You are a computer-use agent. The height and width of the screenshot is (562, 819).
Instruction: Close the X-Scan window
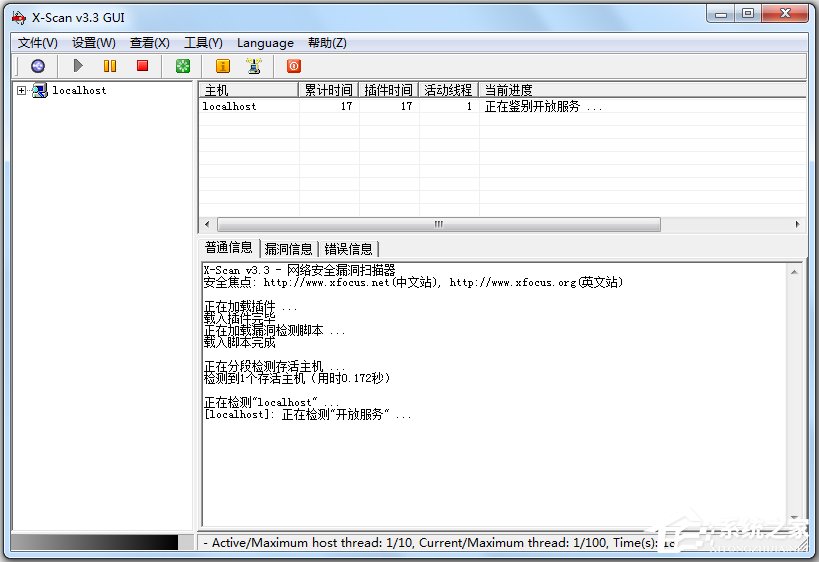pyautogui.click(x=785, y=14)
